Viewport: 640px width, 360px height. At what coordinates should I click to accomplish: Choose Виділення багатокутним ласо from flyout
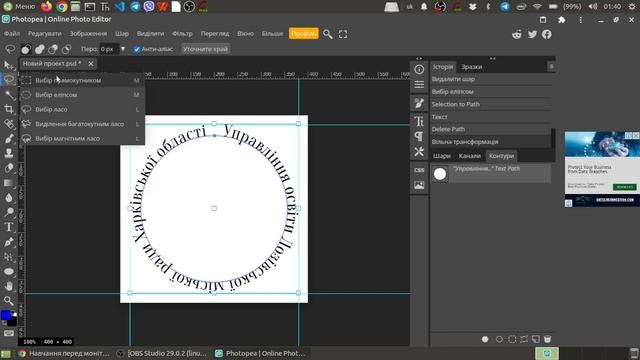(82, 124)
